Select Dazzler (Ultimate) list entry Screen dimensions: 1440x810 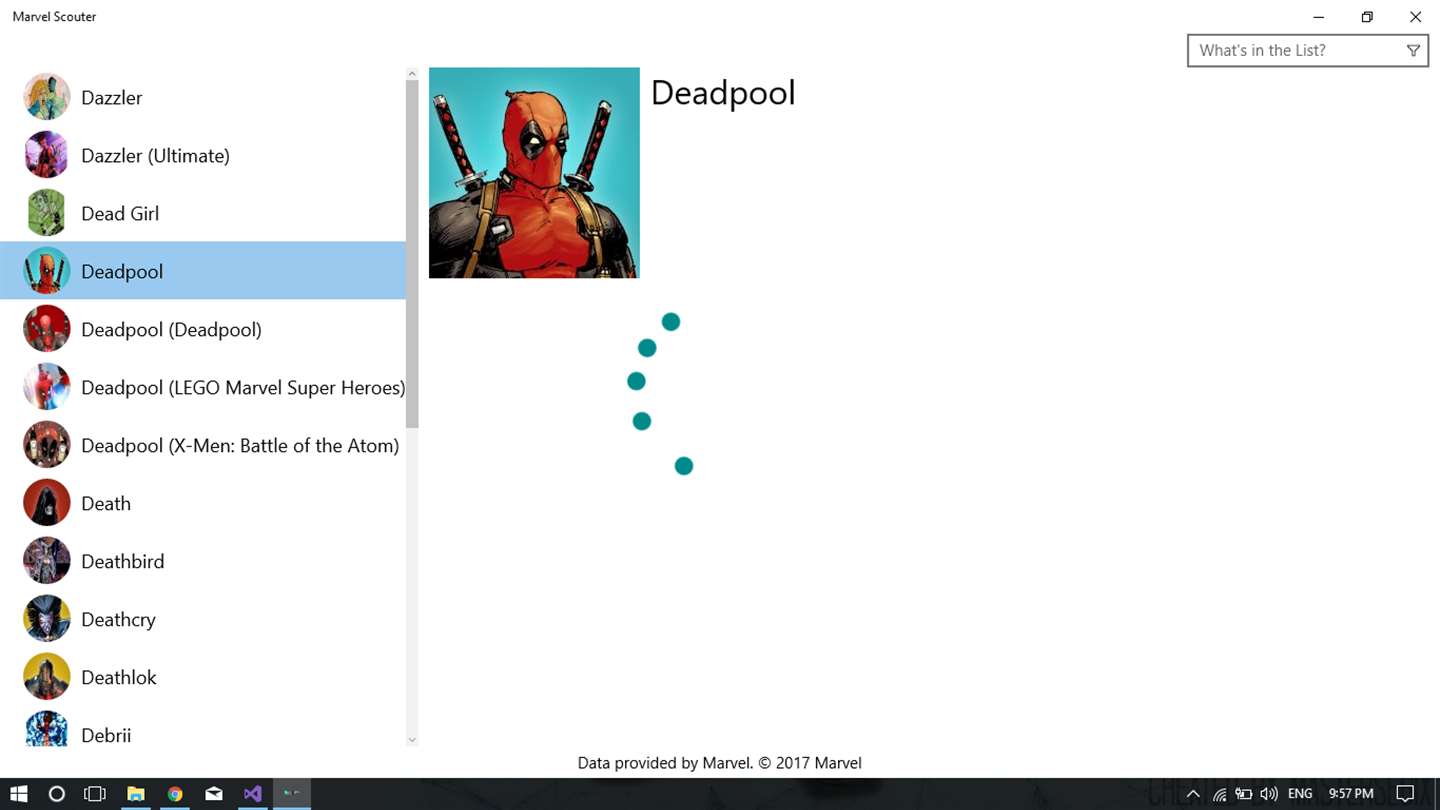pyautogui.click(x=203, y=155)
